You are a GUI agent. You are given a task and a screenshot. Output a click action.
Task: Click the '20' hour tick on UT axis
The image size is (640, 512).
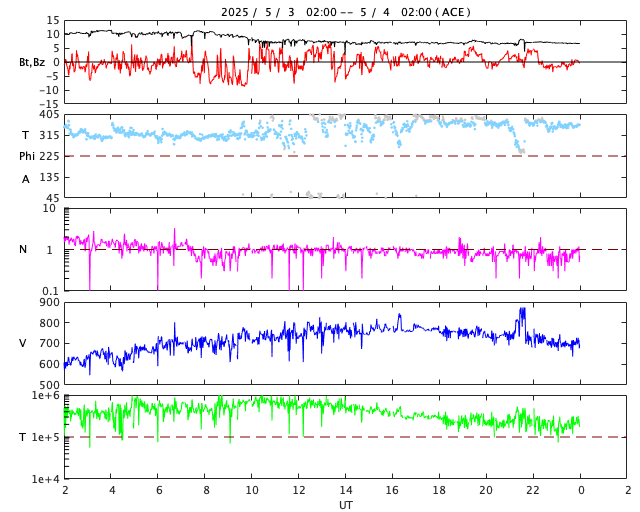tap(486, 490)
